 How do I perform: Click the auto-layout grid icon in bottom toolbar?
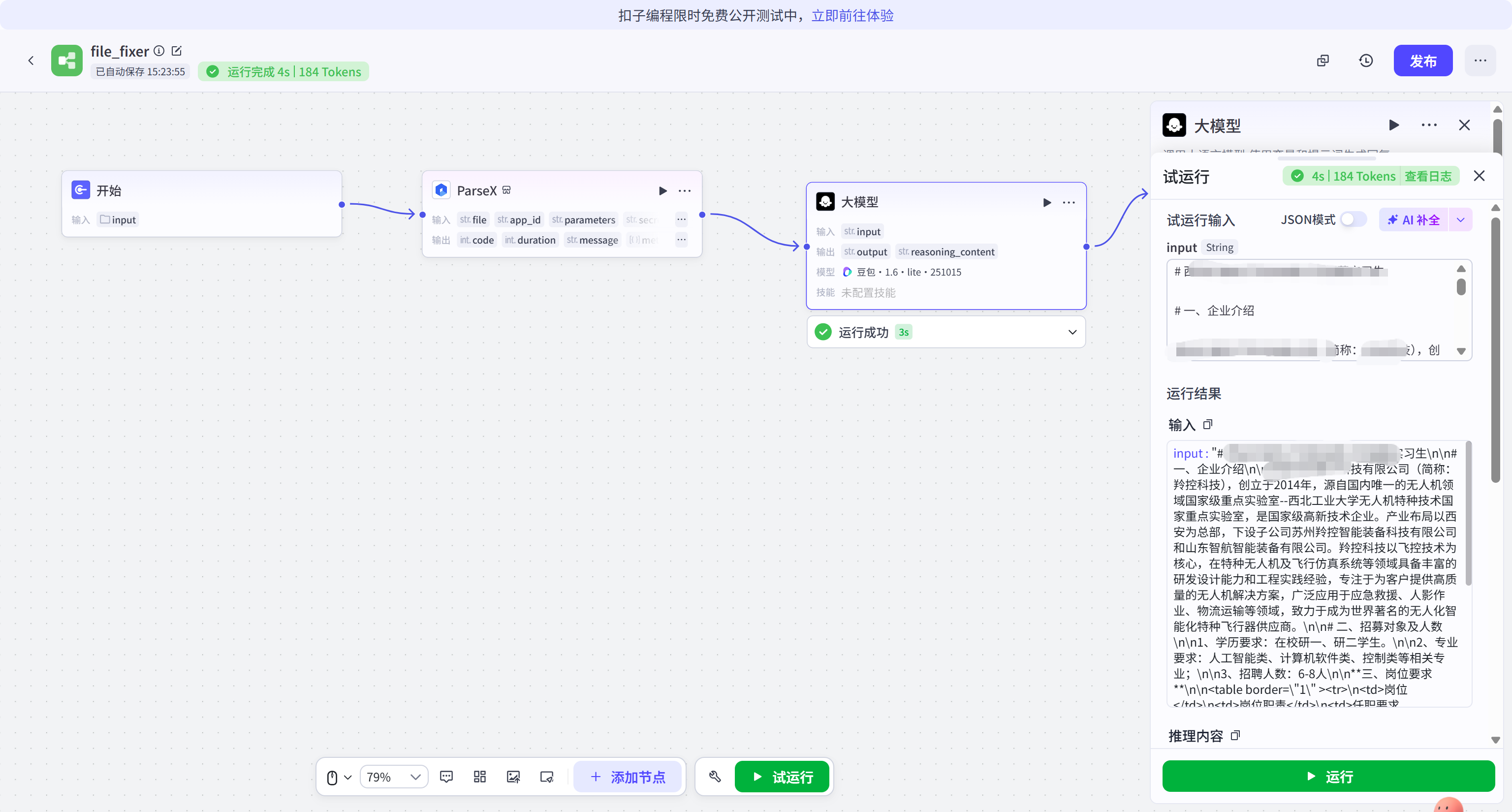pyautogui.click(x=479, y=777)
